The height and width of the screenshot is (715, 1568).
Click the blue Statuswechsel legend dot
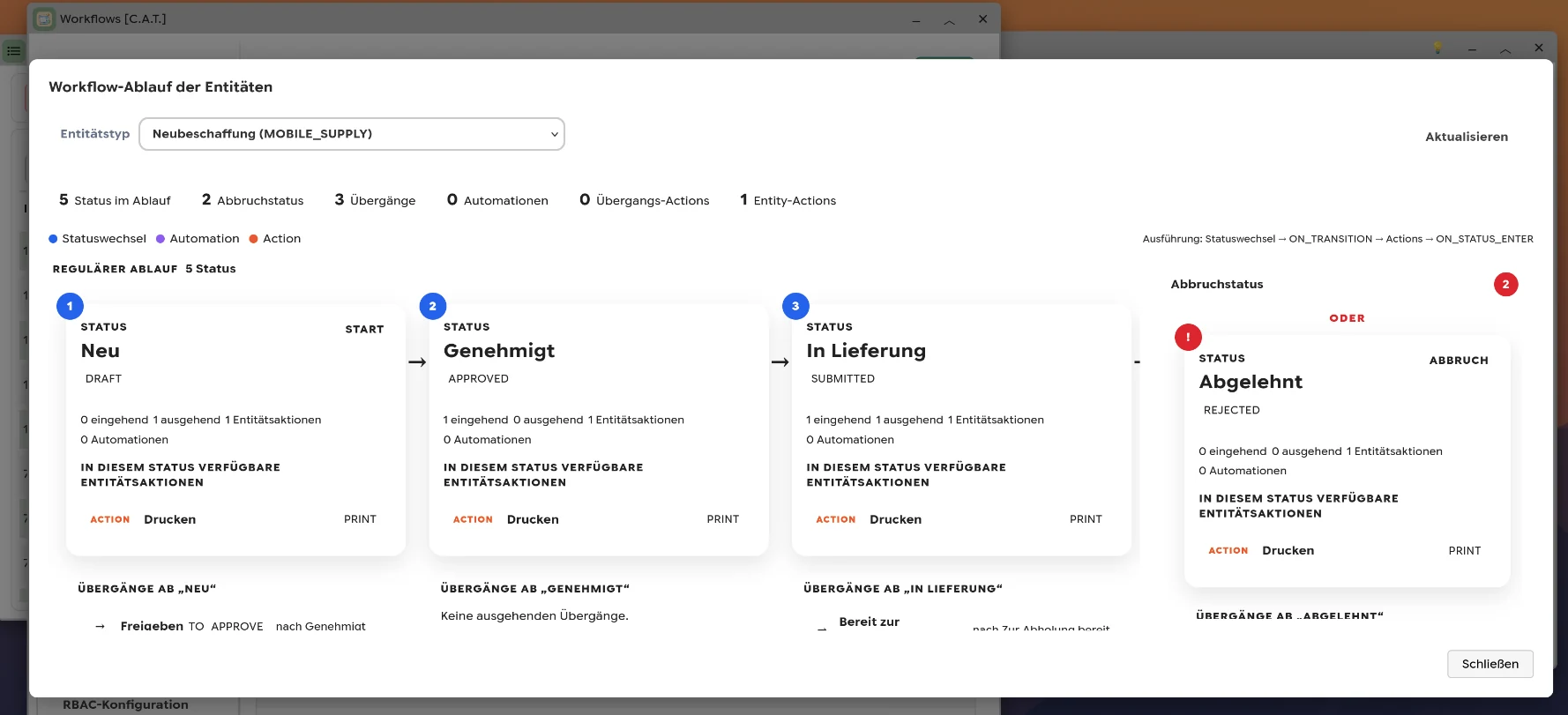(53, 239)
